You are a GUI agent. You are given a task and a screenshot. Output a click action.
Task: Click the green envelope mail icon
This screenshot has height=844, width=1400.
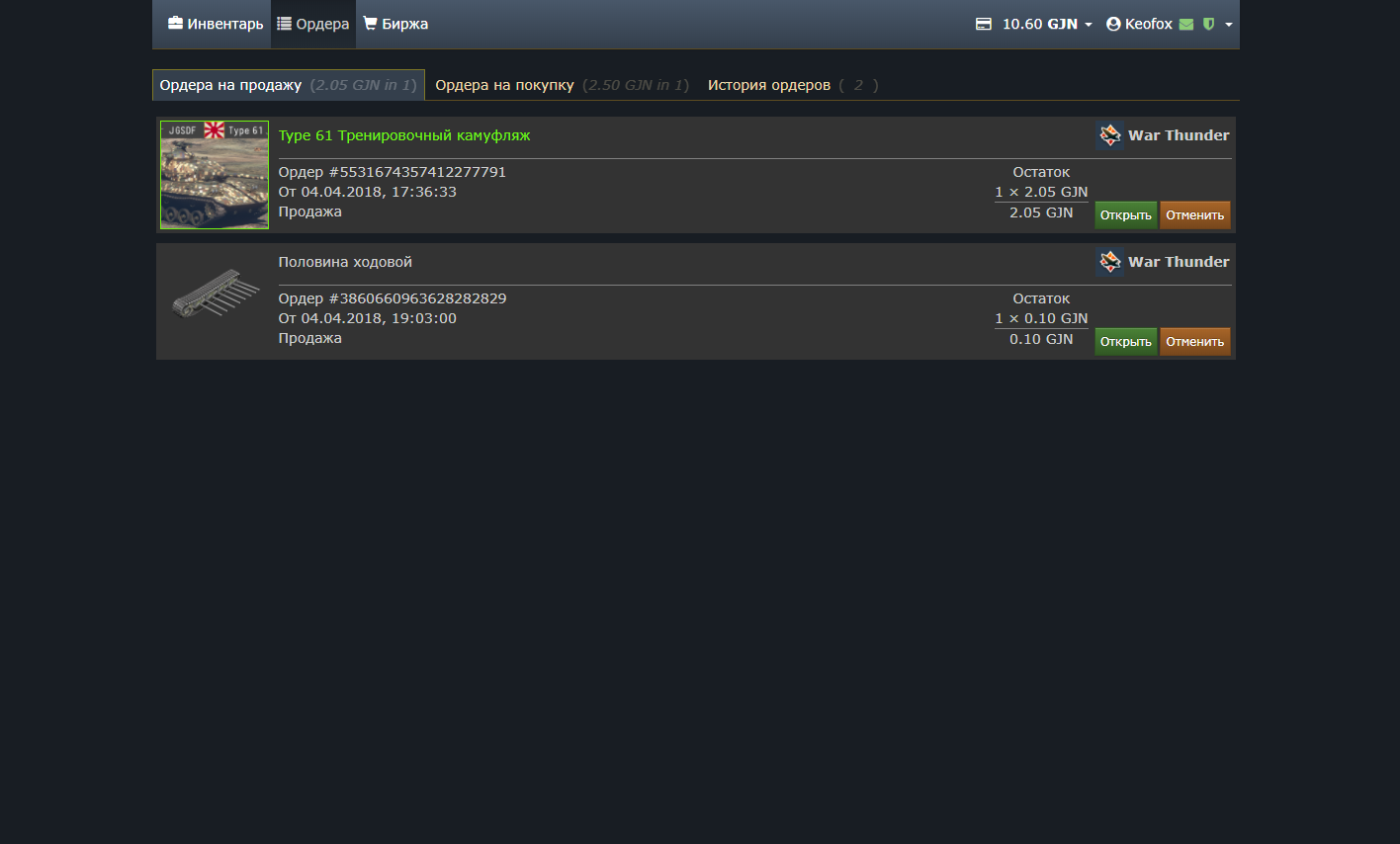pyautogui.click(x=1186, y=24)
